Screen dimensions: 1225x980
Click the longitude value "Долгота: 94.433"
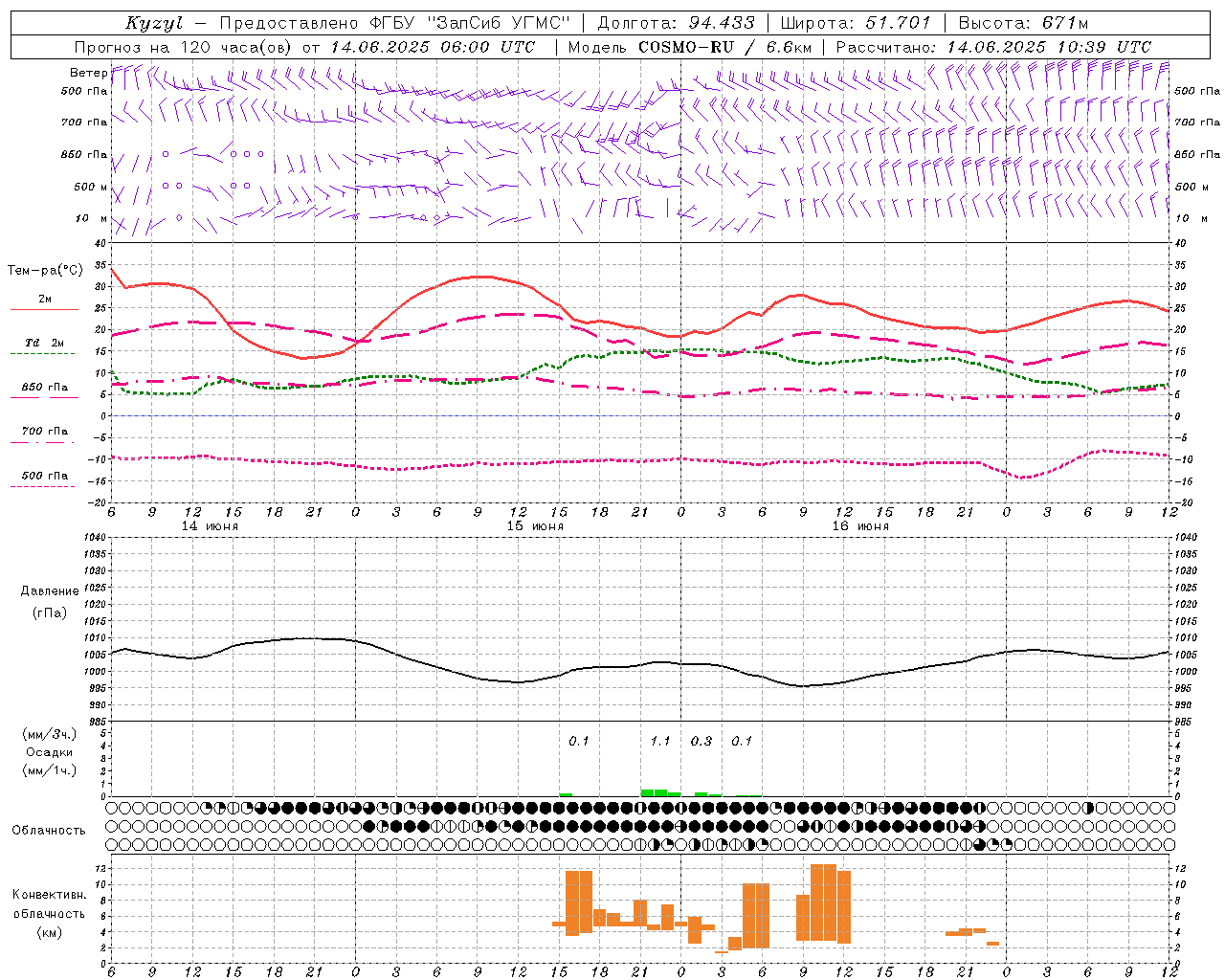(x=676, y=23)
